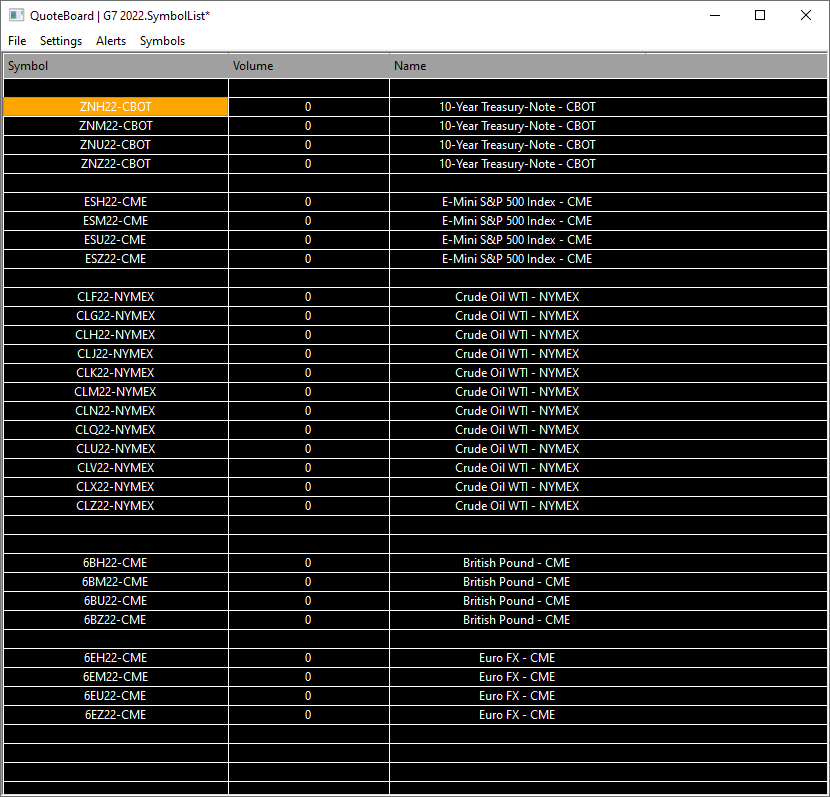This screenshot has height=797, width=830.
Task: Maximize the QuoteBoard window
Action: (760, 15)
